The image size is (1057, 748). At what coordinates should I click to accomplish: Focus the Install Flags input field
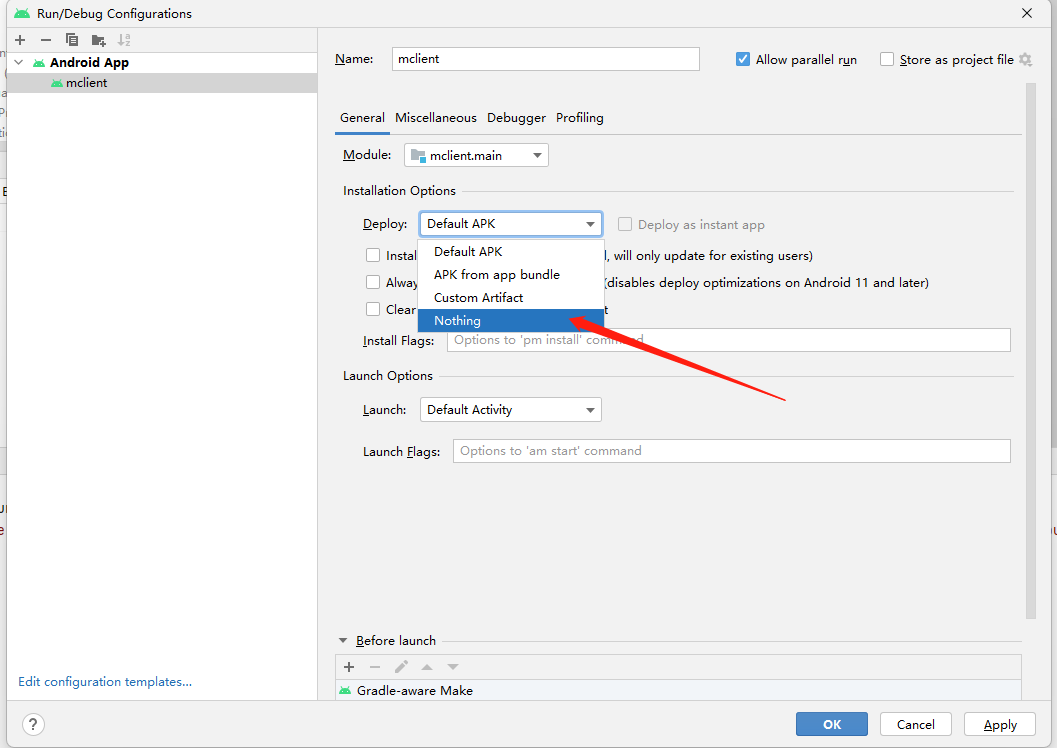pyautogui.click(x=729, y=340)
